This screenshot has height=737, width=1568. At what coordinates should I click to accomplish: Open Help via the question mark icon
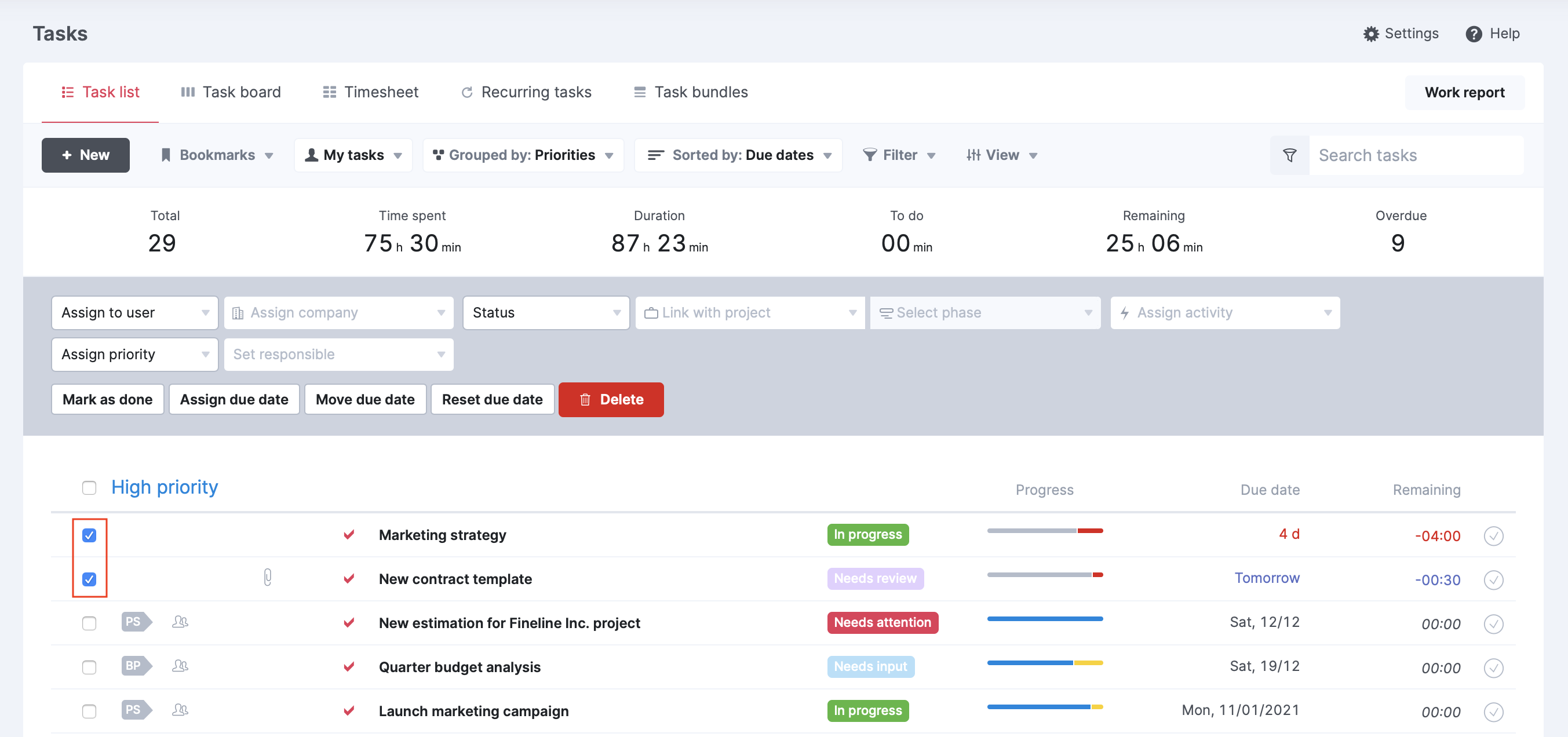pos(1473,34)
